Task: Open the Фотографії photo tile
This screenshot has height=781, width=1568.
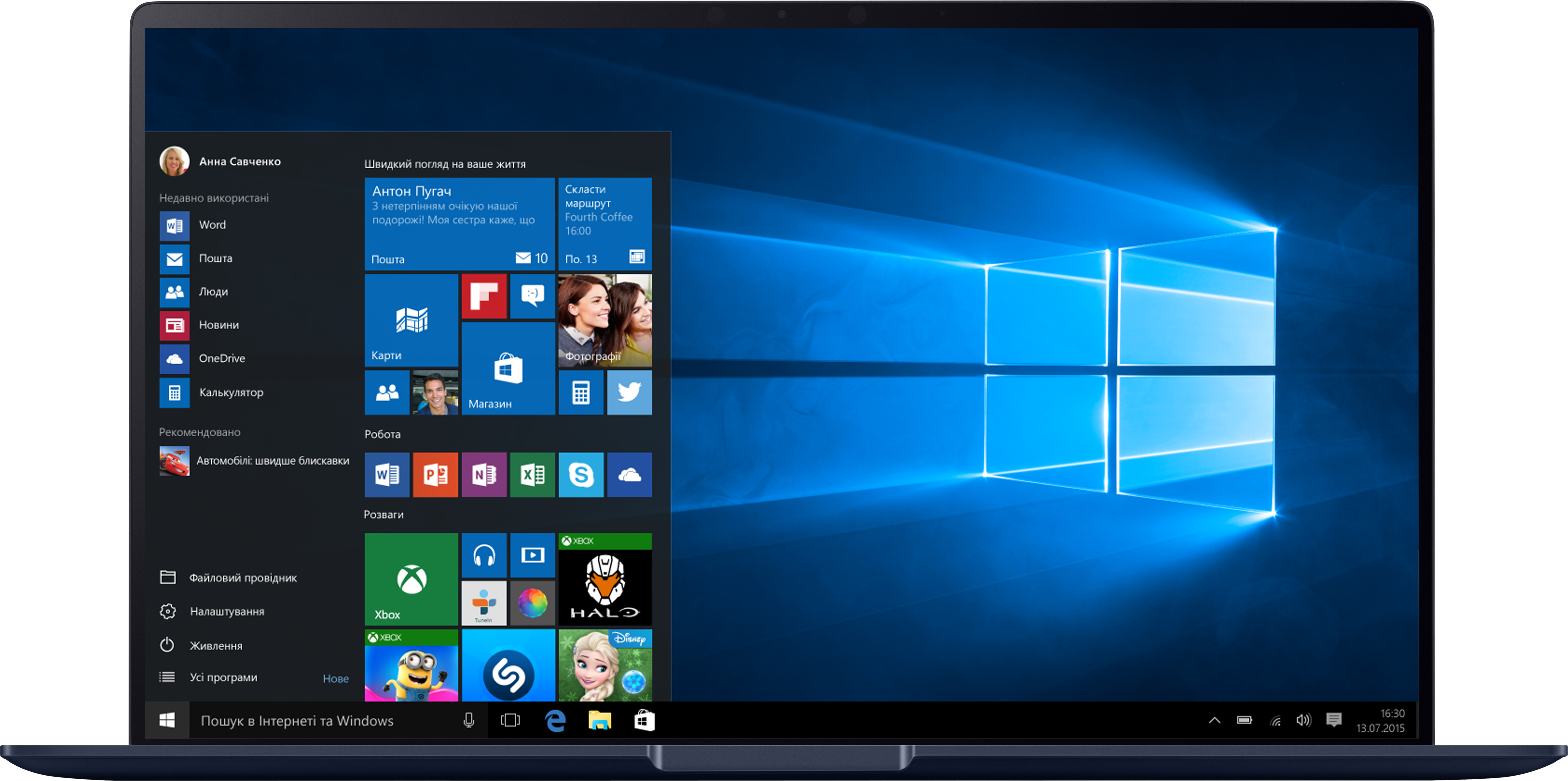Action: click(605, 321)
